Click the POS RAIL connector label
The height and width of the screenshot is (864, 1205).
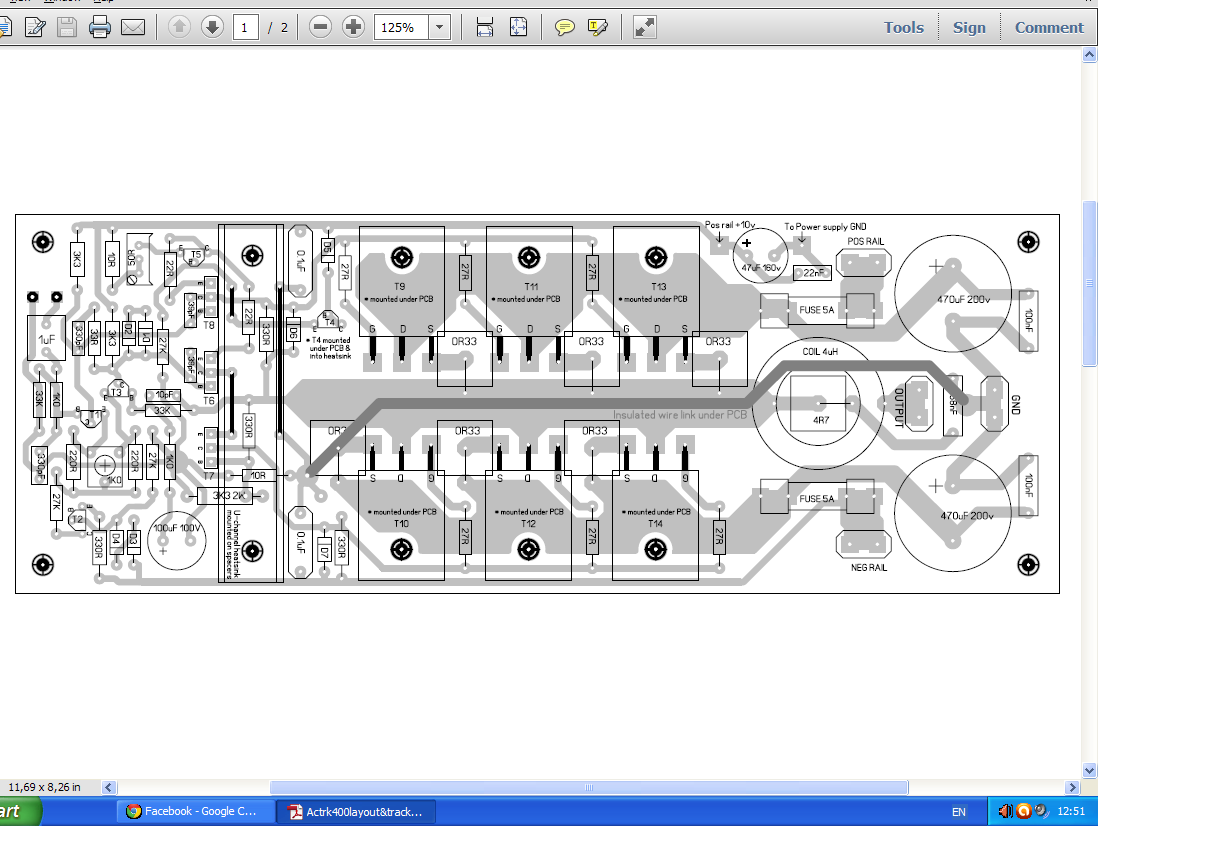click(866, 243)
